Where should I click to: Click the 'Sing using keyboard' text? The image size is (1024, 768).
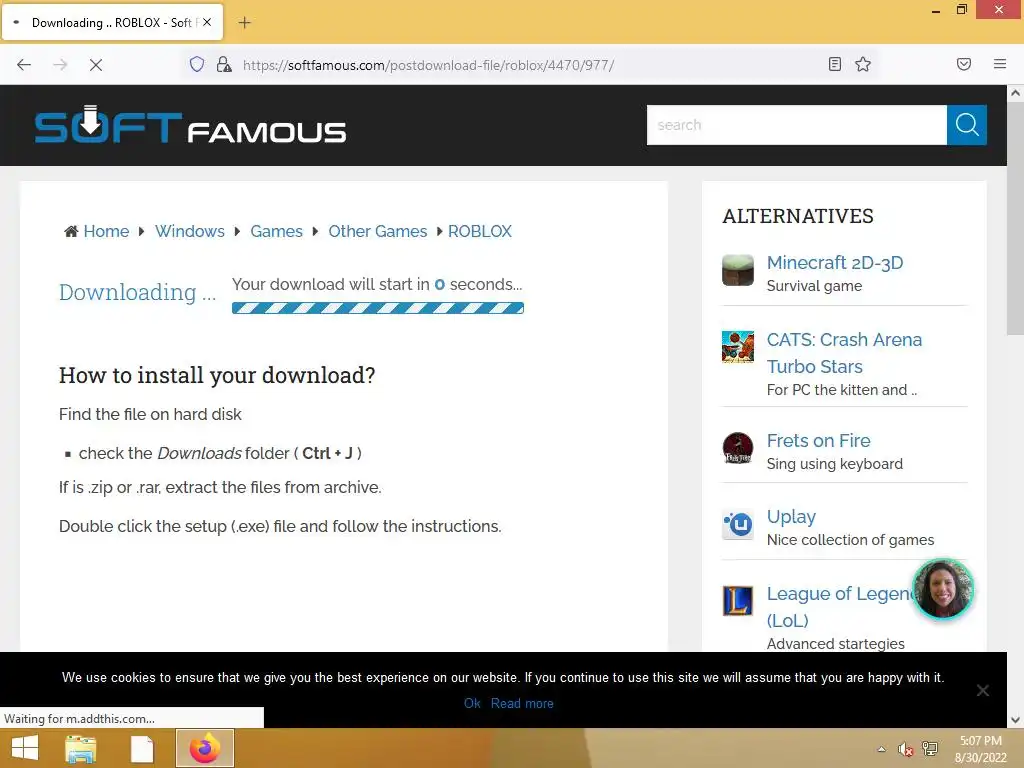click(x=835, y=464)
